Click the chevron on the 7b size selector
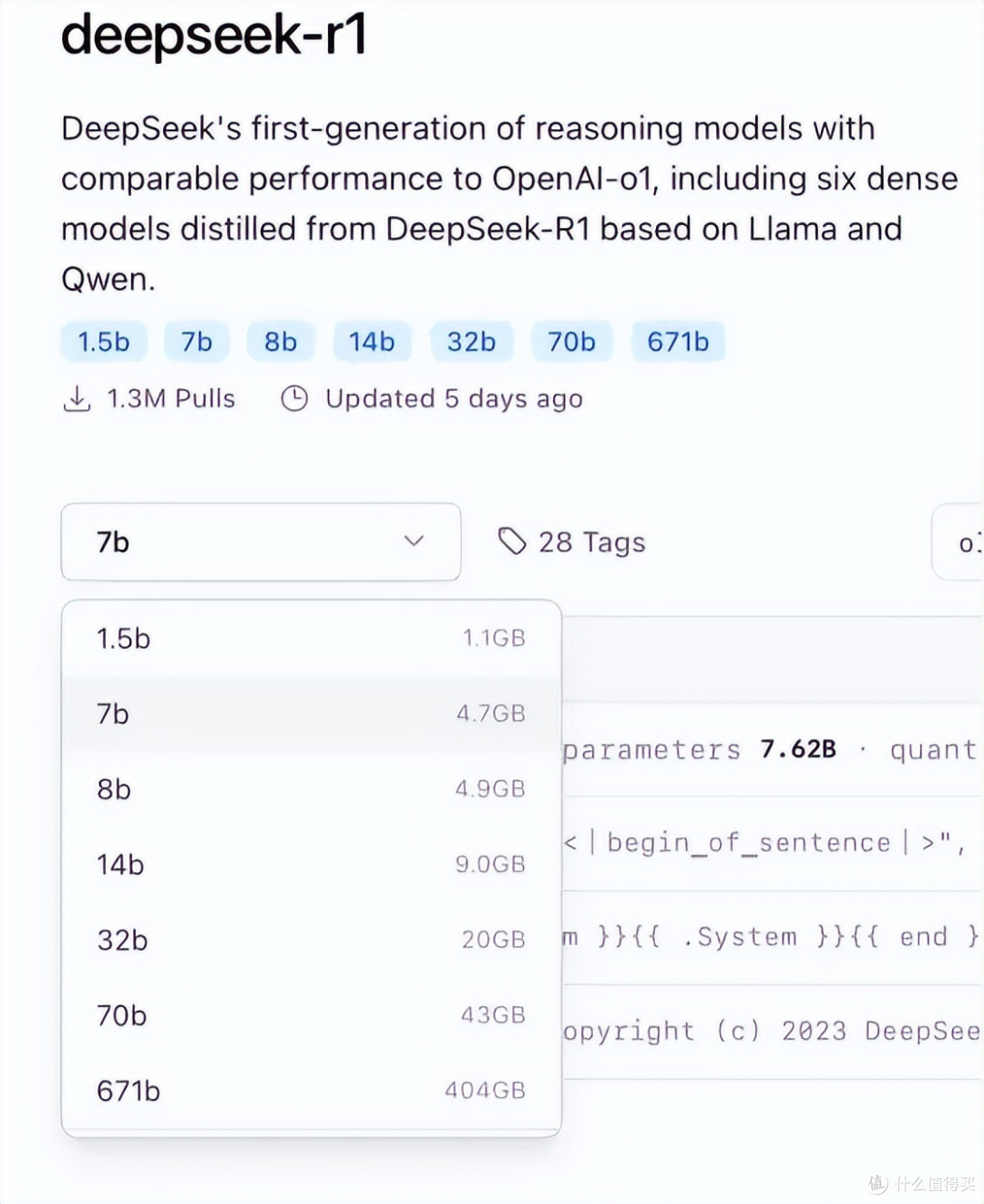 tap(415, 541)
